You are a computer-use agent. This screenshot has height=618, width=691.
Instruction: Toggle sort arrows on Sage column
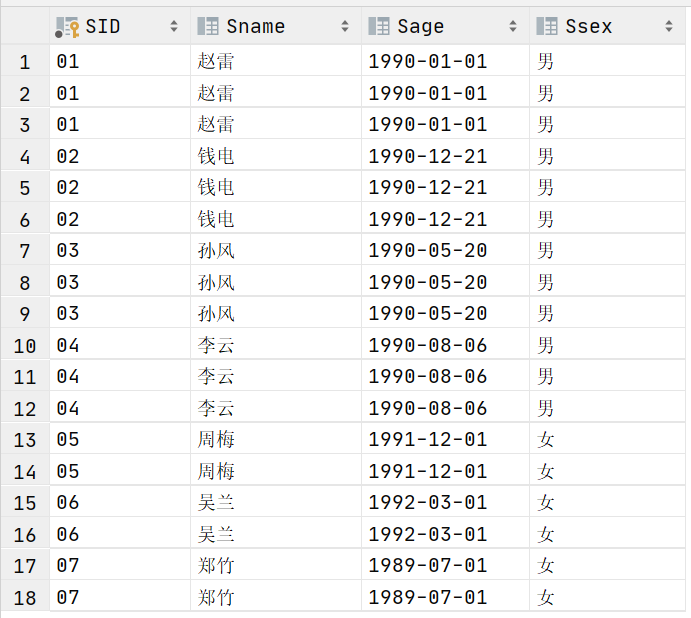(513, 26)
